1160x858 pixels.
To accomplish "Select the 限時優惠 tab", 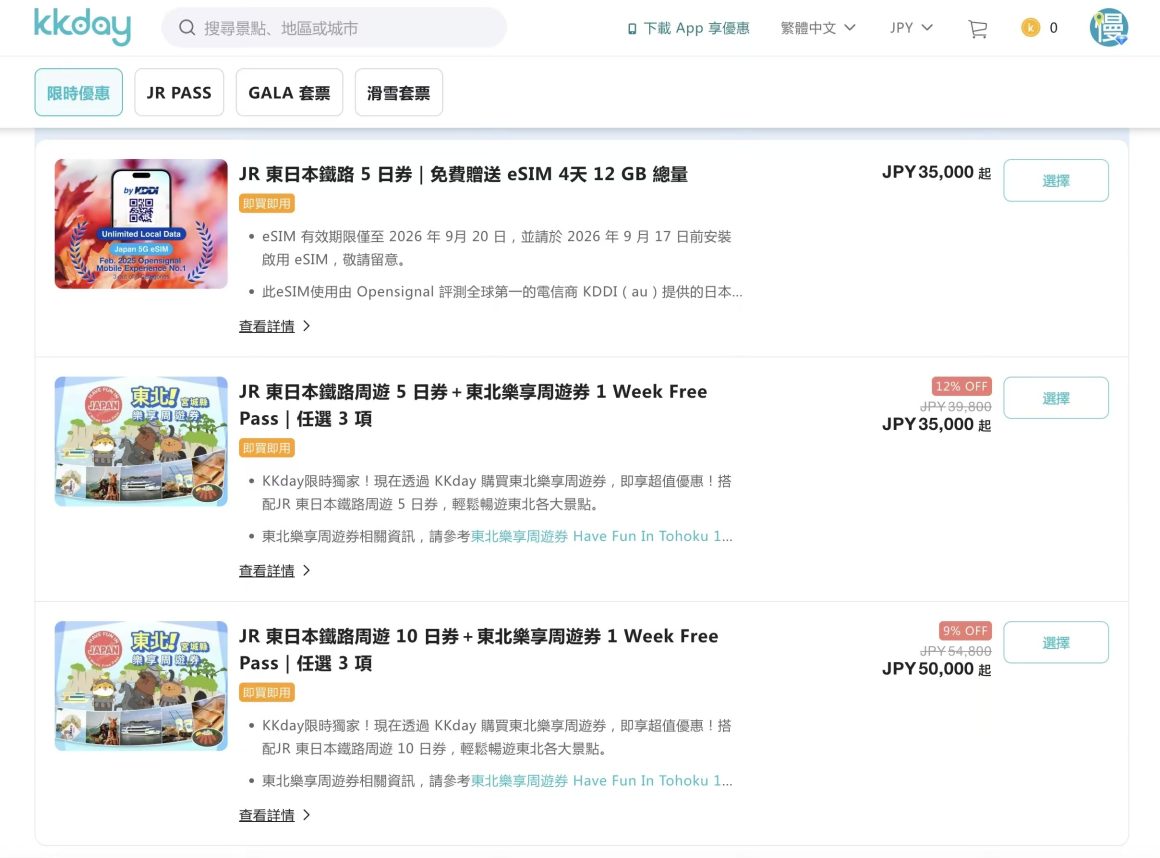I will [78, 92].
